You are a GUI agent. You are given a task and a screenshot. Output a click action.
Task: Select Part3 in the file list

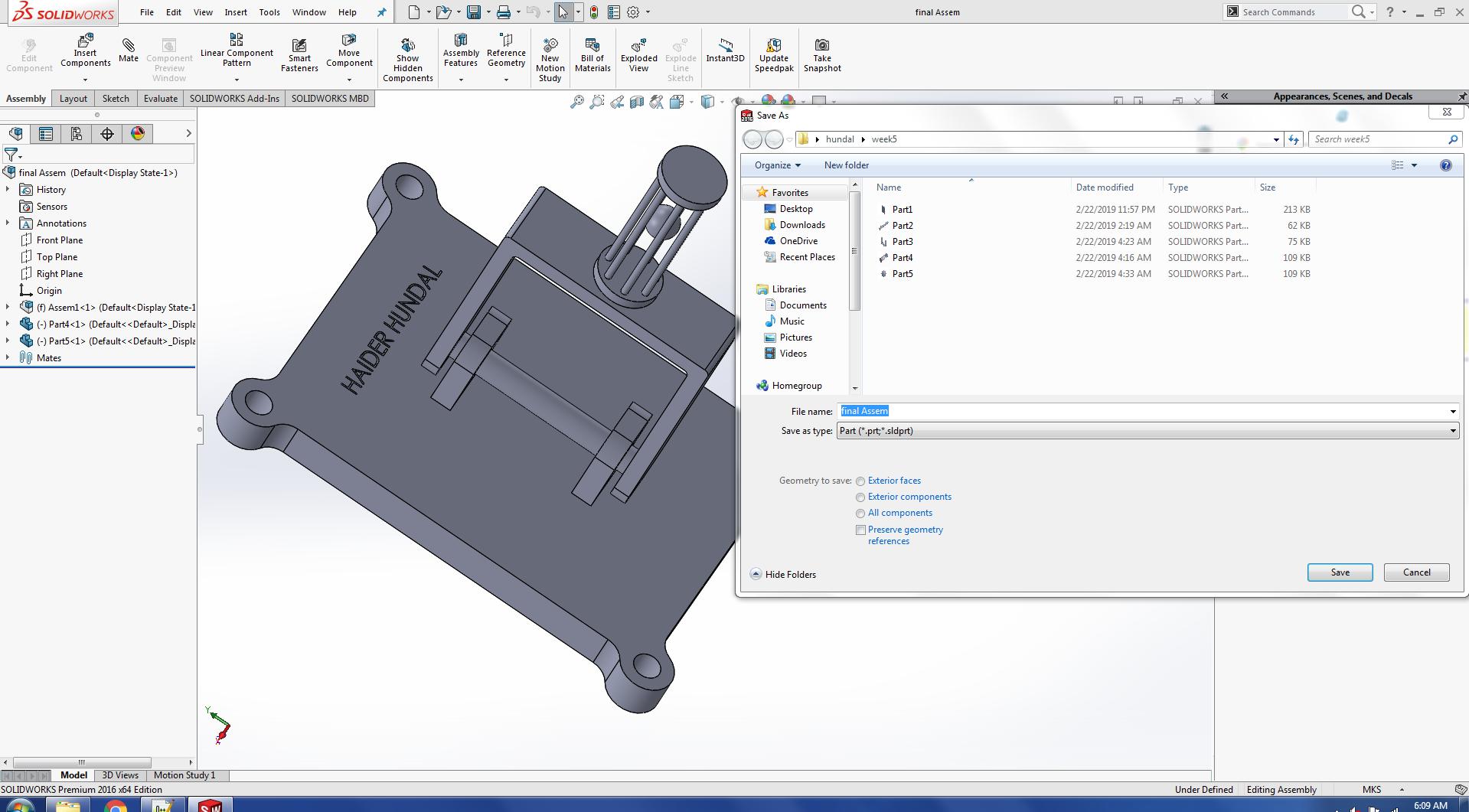[x=903, y=242]
